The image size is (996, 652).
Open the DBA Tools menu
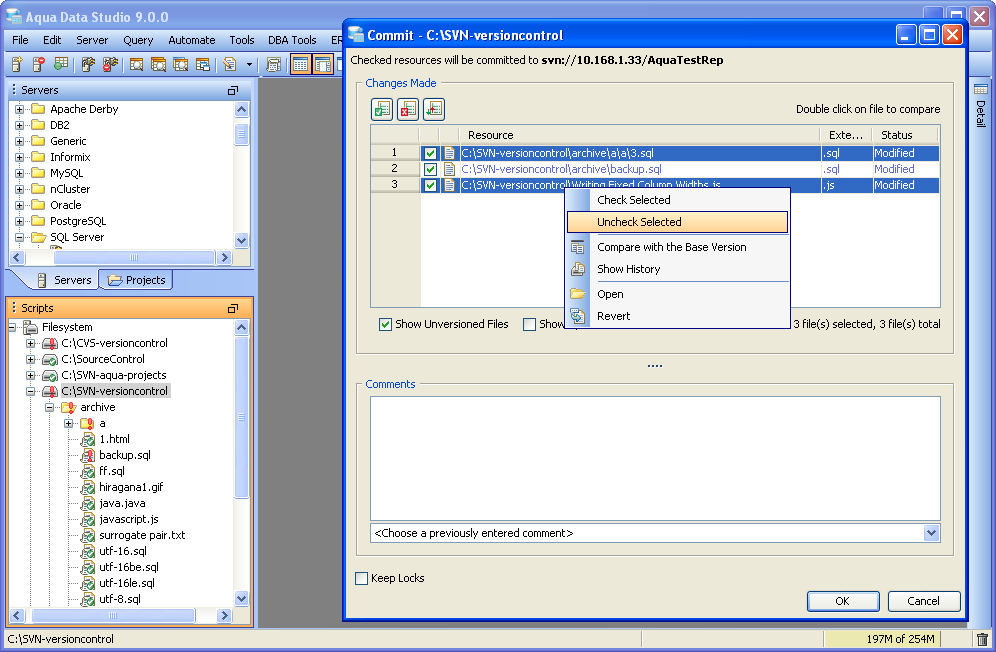pyautogui.click(x=292, y=40)
